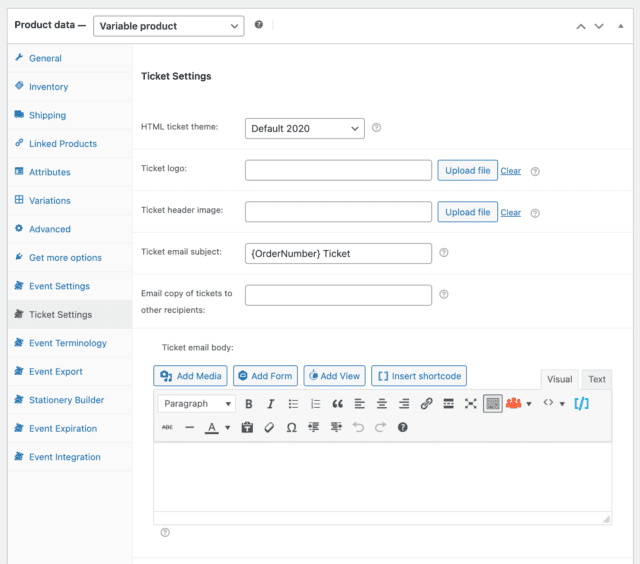This screenshot has width=640, height=564.
Task: Apply italic formatting in the editor toolbar
Action: [270, 404]
